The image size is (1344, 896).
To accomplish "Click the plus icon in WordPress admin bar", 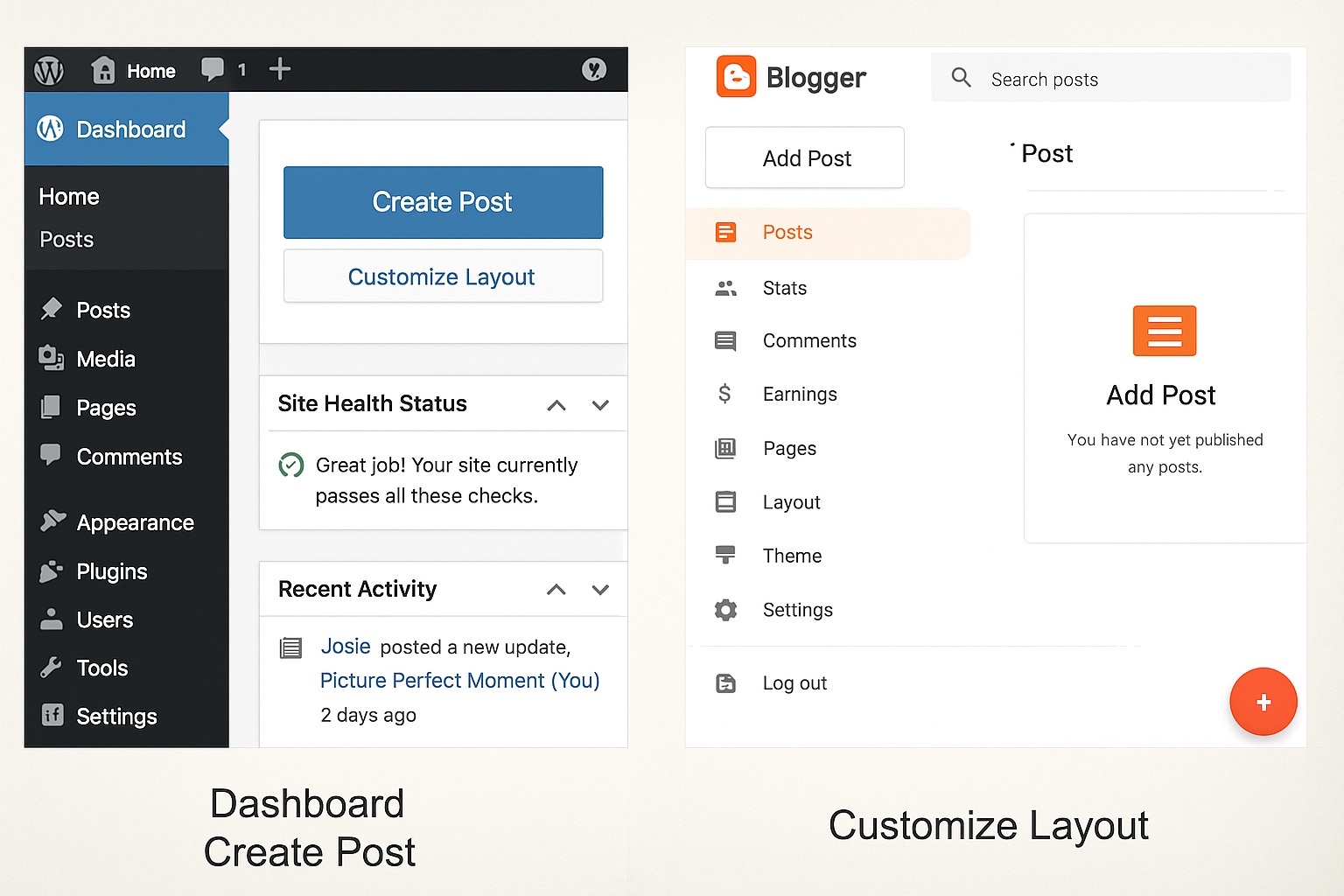I will click(280, 69).
